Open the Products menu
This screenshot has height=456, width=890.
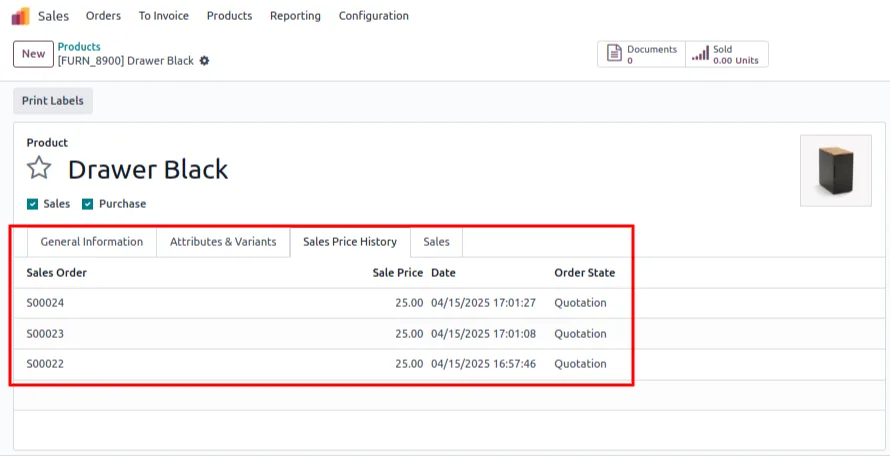[229, 16]
